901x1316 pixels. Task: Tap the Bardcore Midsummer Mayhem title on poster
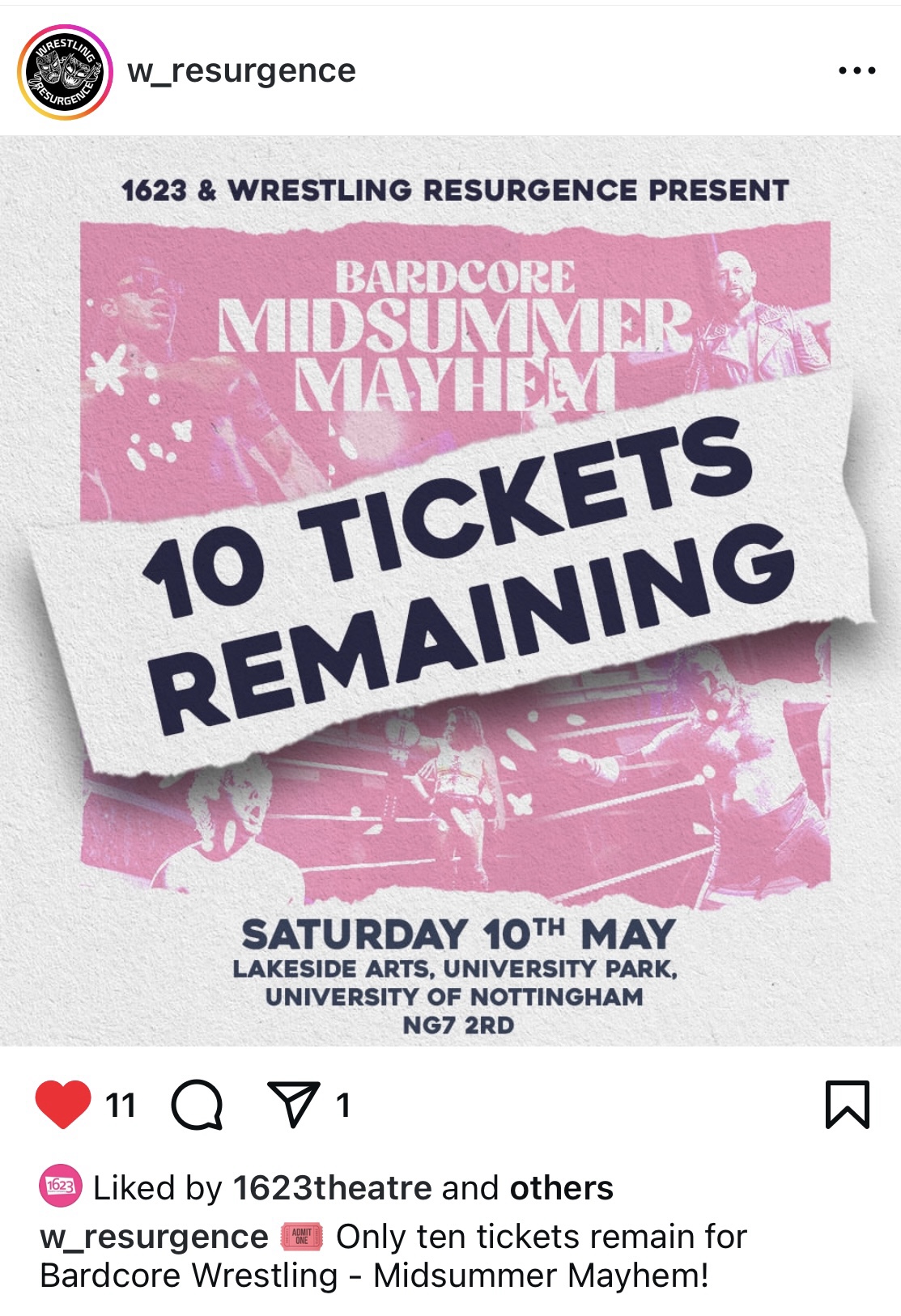455,337
